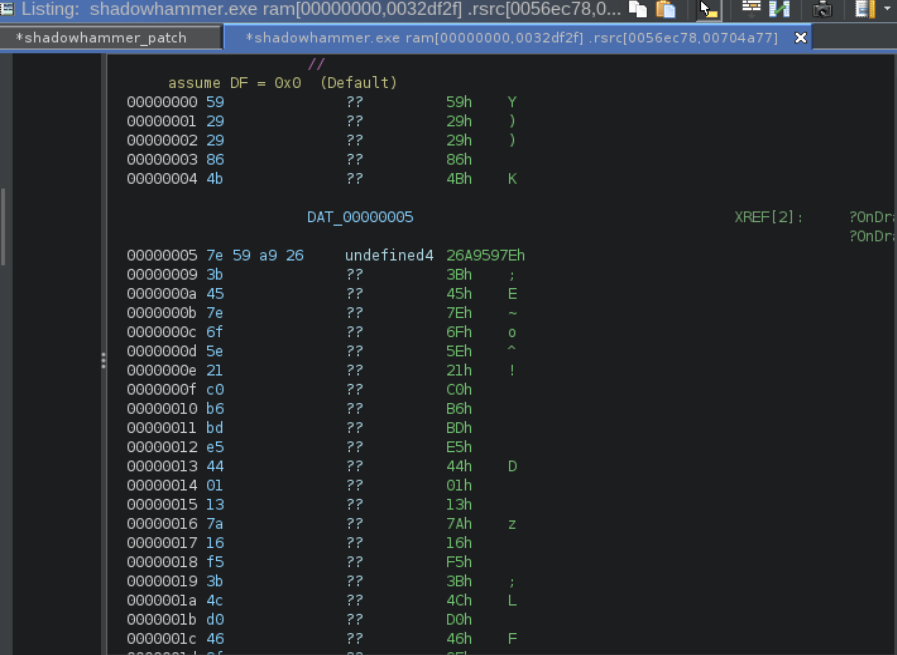The height and width of the screenshot is (655, 897).
Task: Click the ?? mnemonic at address 00000000
Action: pos(355,102)
